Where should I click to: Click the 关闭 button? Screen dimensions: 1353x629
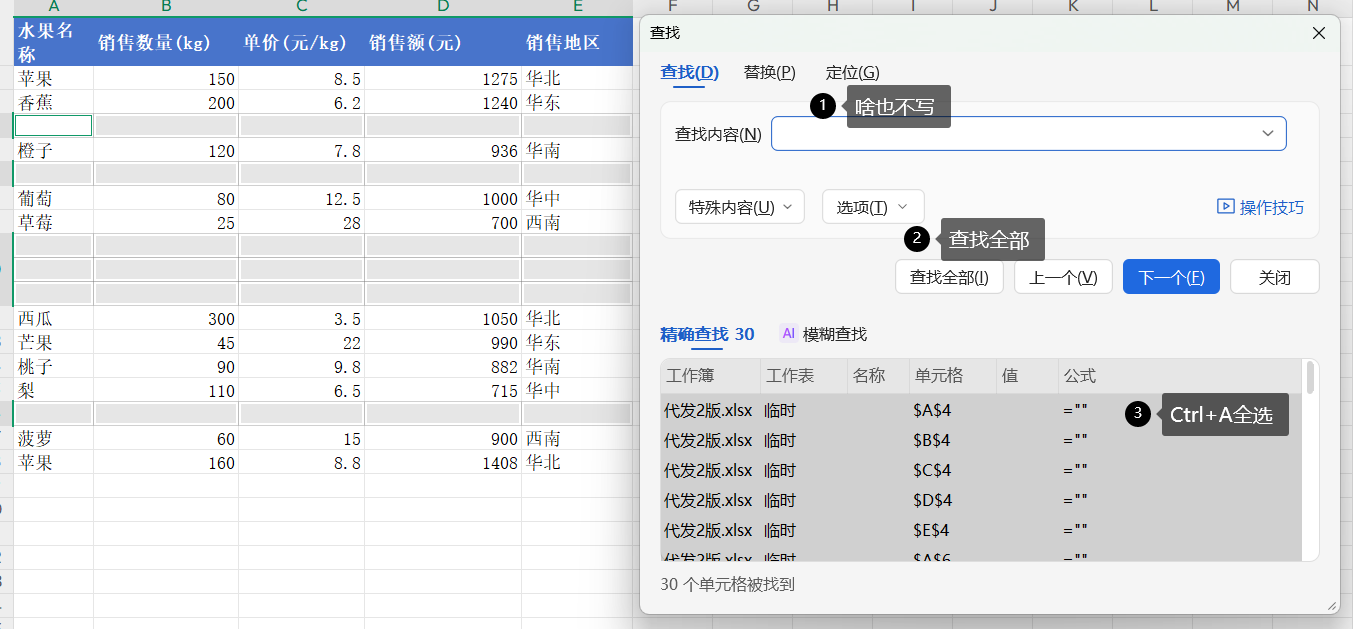tap(1275, 277)
